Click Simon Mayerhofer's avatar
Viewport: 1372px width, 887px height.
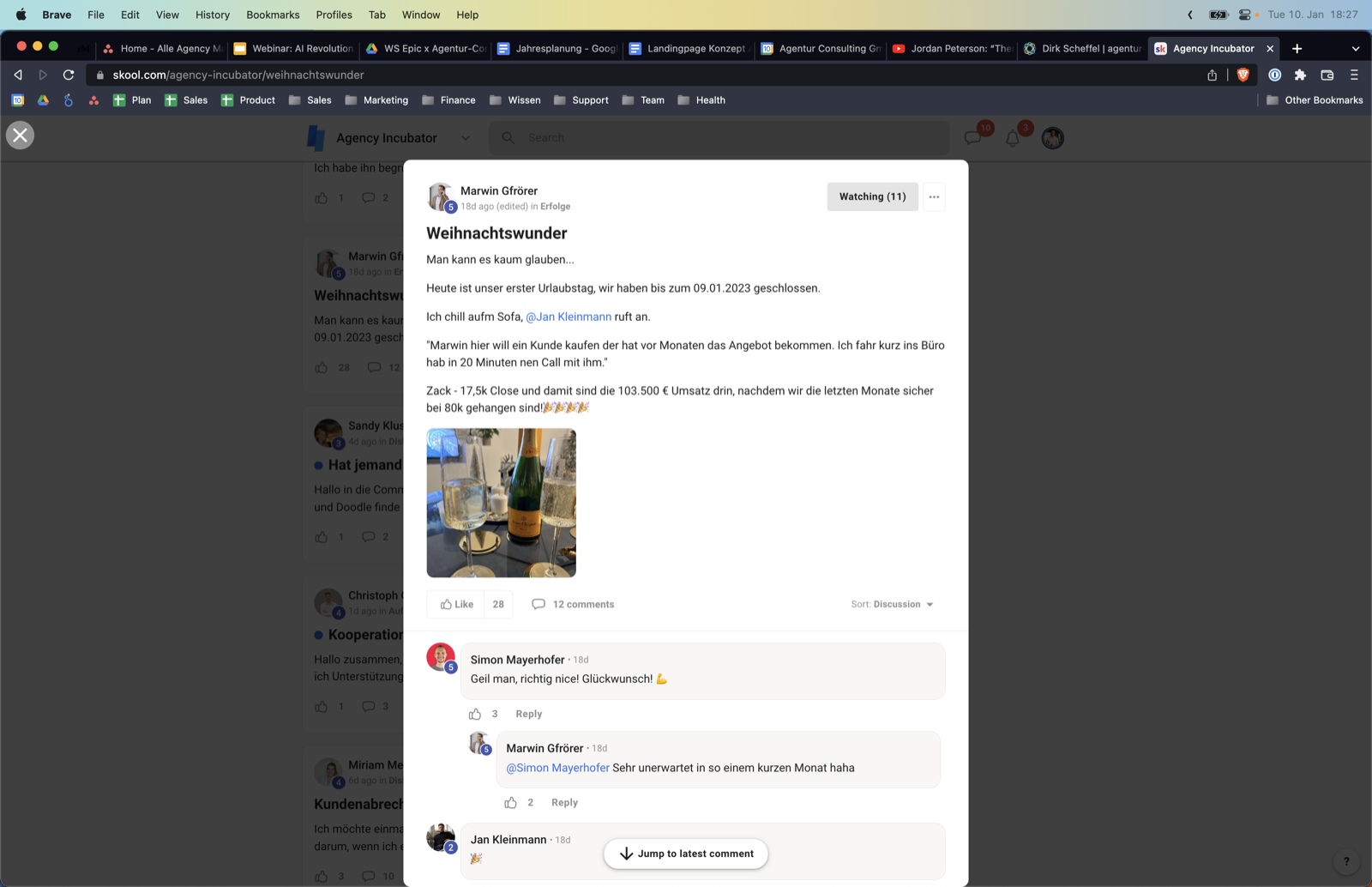(441, 657)
